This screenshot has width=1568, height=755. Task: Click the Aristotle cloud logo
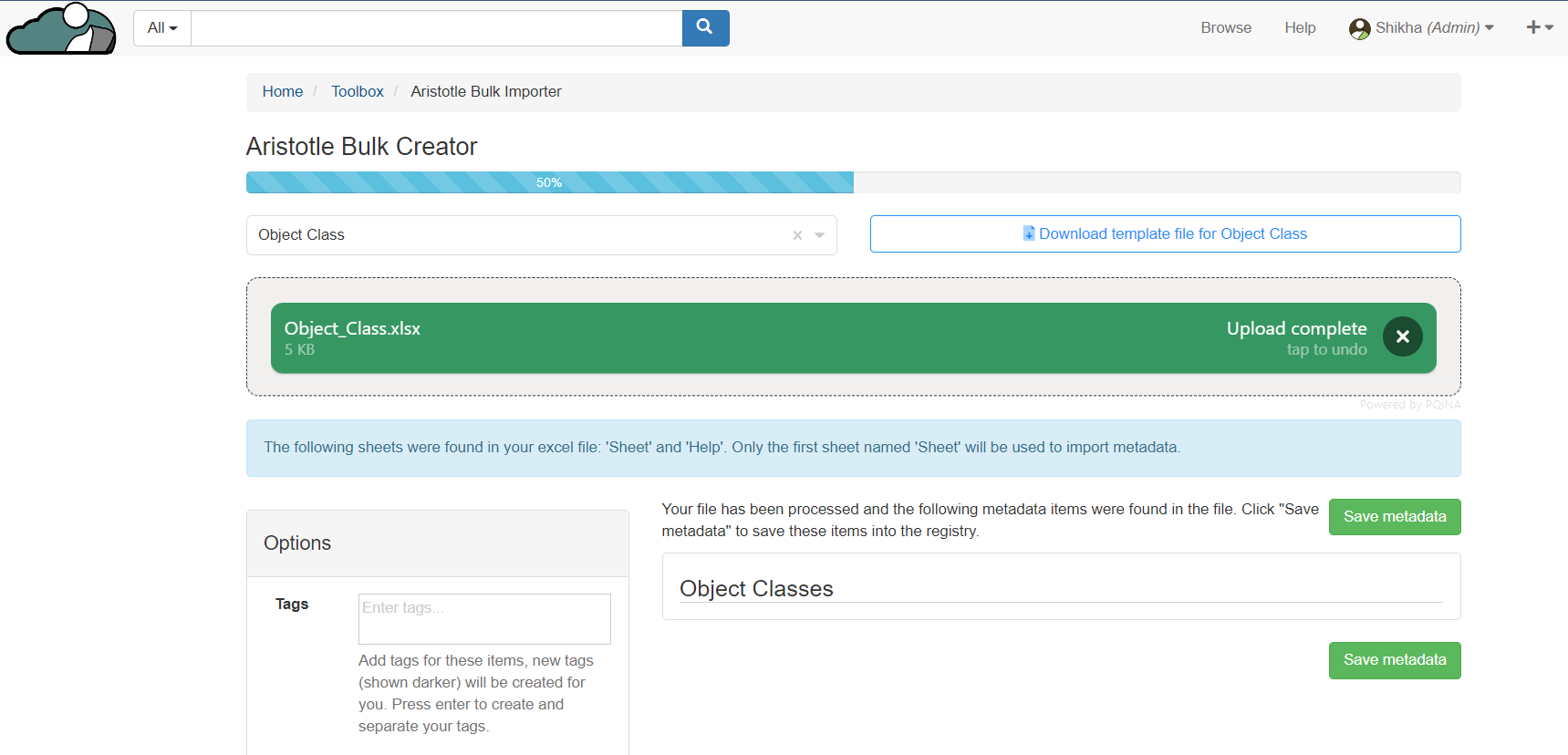pos(61,29)
